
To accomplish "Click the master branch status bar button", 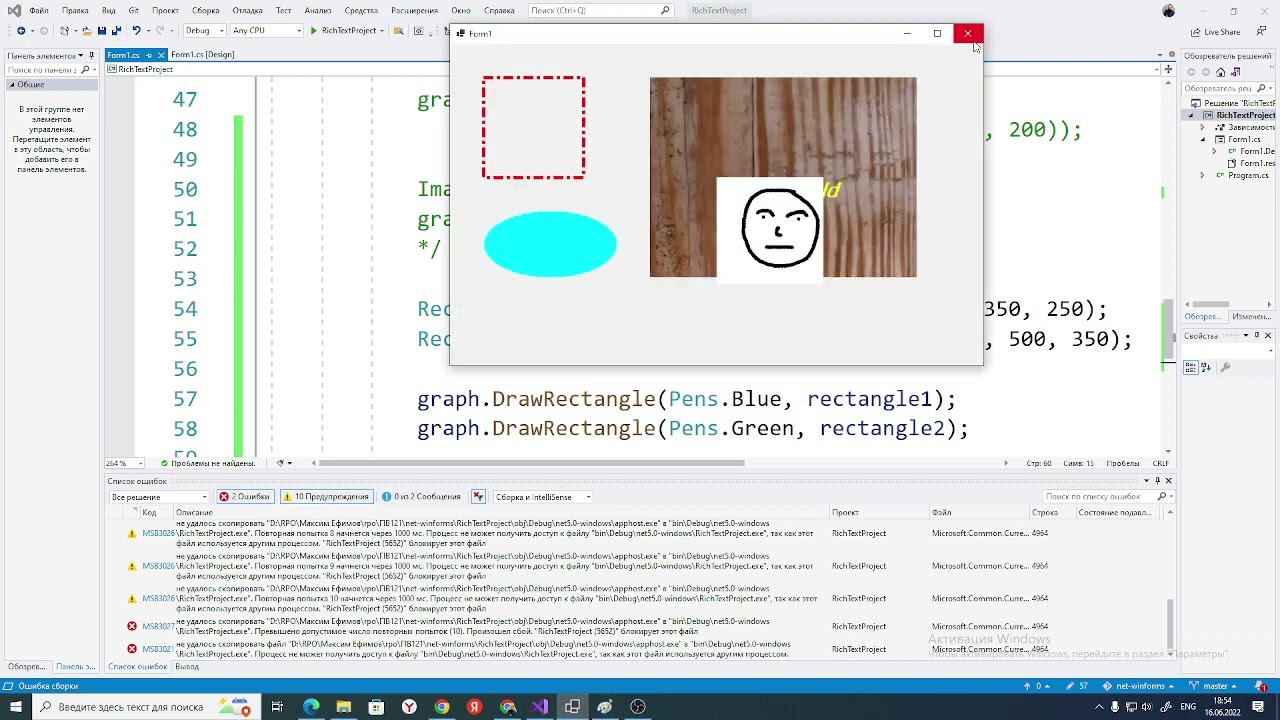I will pyautogui.click(x=1212, y=686).
